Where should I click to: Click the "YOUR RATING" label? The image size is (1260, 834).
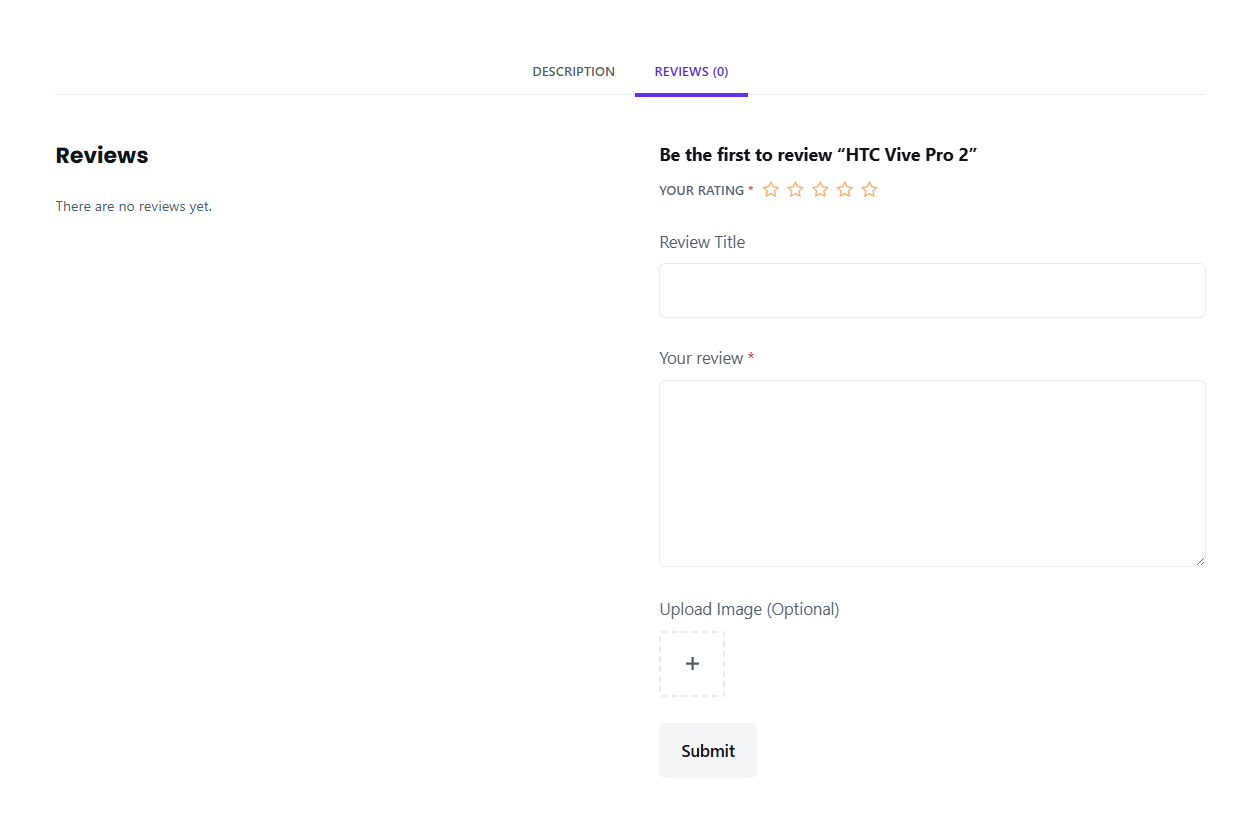[x=701, y=191]
